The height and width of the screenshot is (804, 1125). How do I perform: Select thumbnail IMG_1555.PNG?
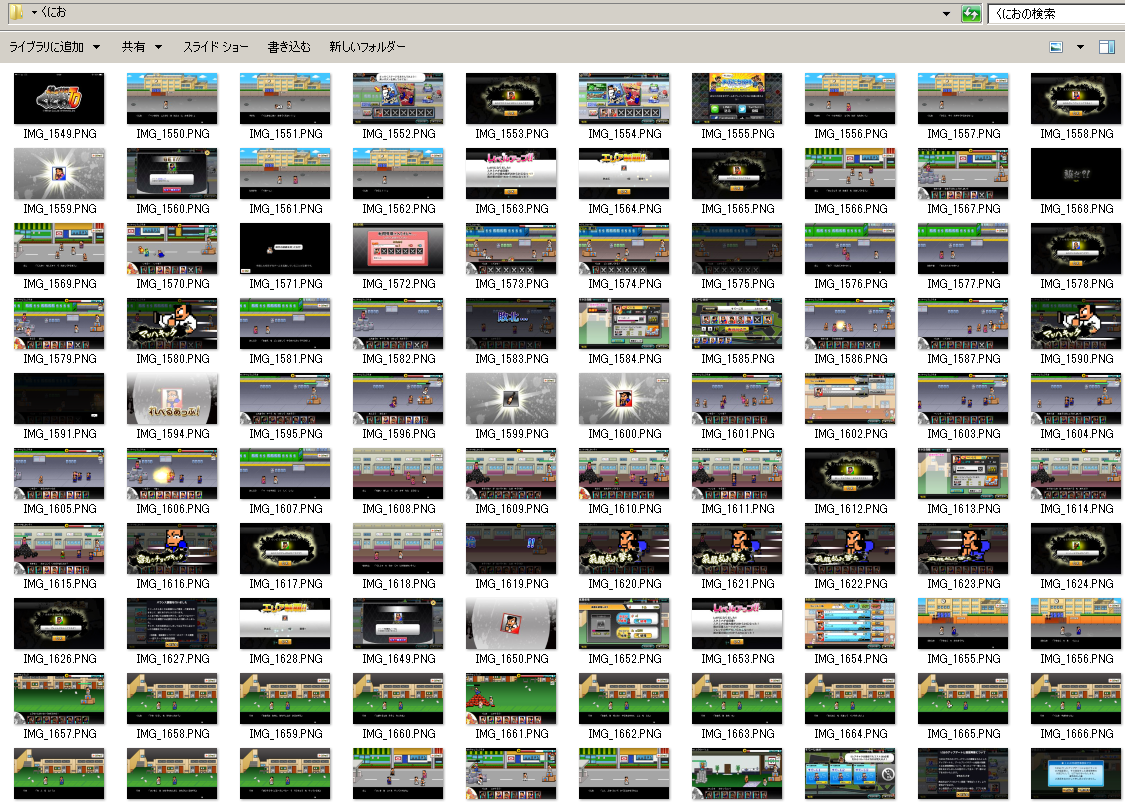coord(737,98)
